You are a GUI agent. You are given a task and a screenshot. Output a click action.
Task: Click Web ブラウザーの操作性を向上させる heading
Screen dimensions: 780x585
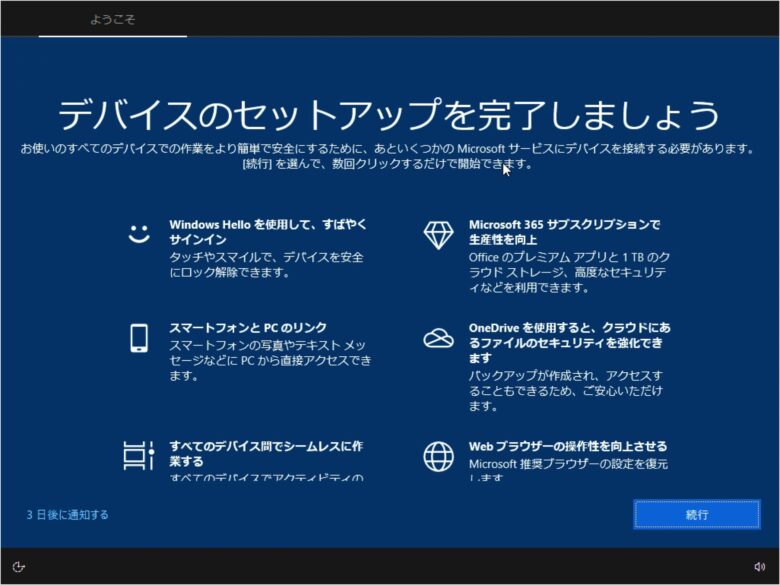tap(568, 446)
